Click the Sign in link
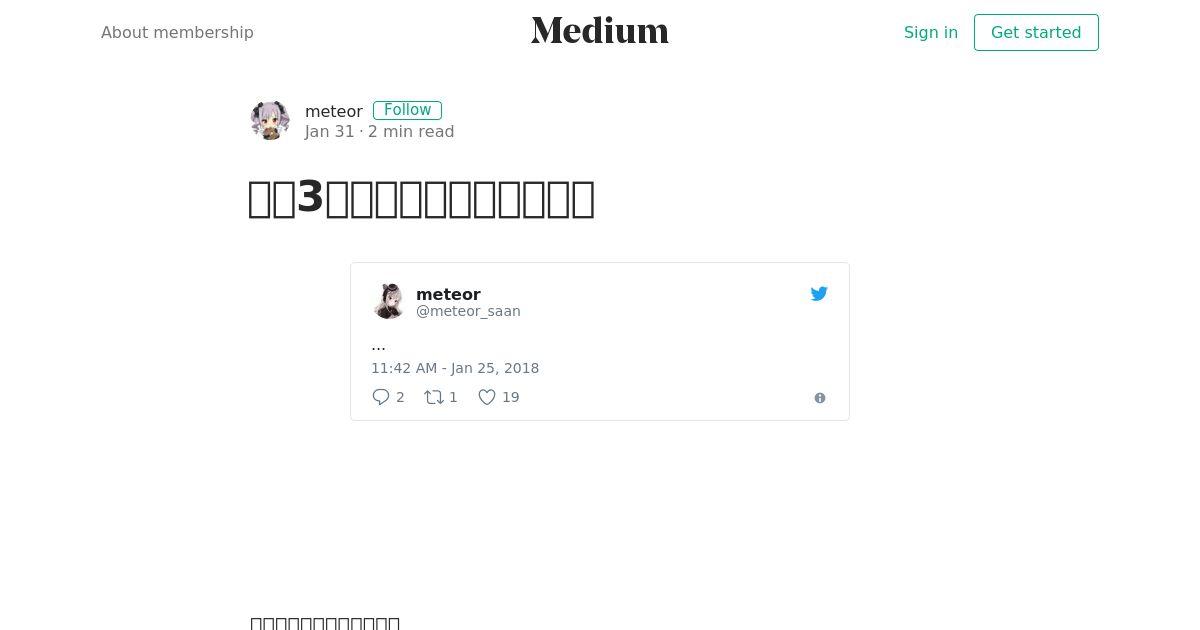This screenshot has width=1200, height=630. click(x=931, y=32)
